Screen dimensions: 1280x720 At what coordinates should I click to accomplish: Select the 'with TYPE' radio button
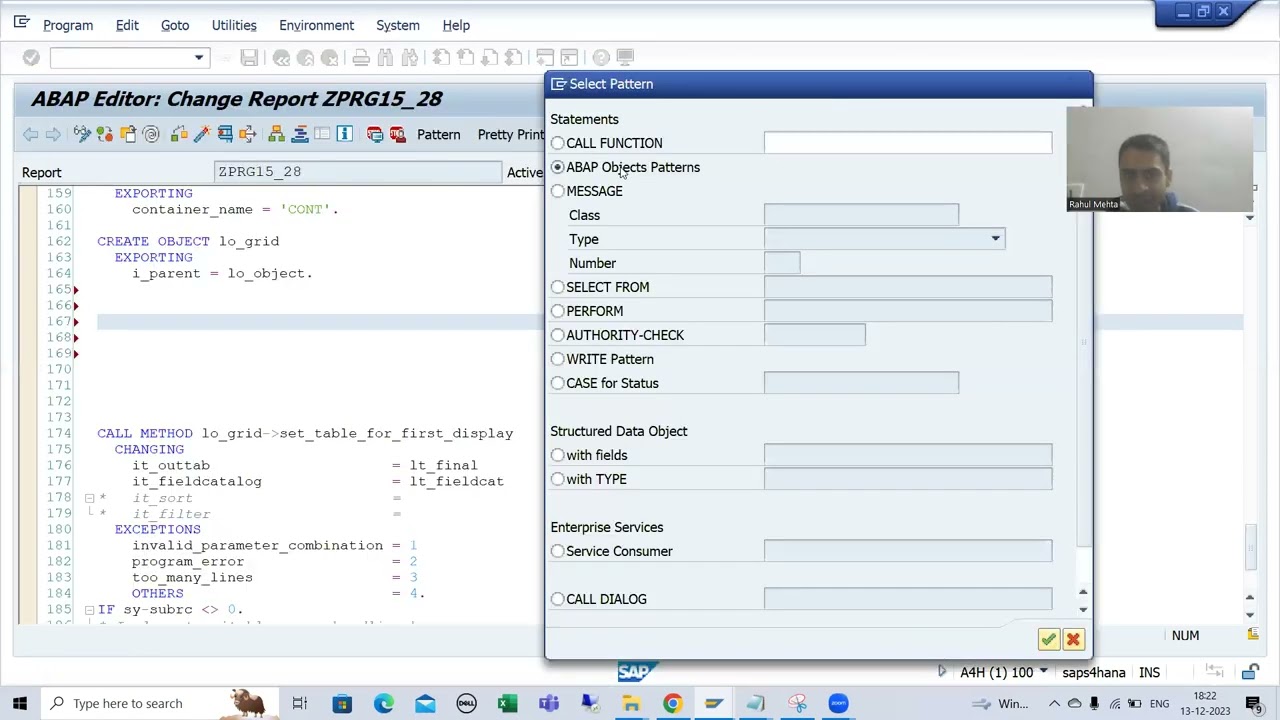(557, 479)
